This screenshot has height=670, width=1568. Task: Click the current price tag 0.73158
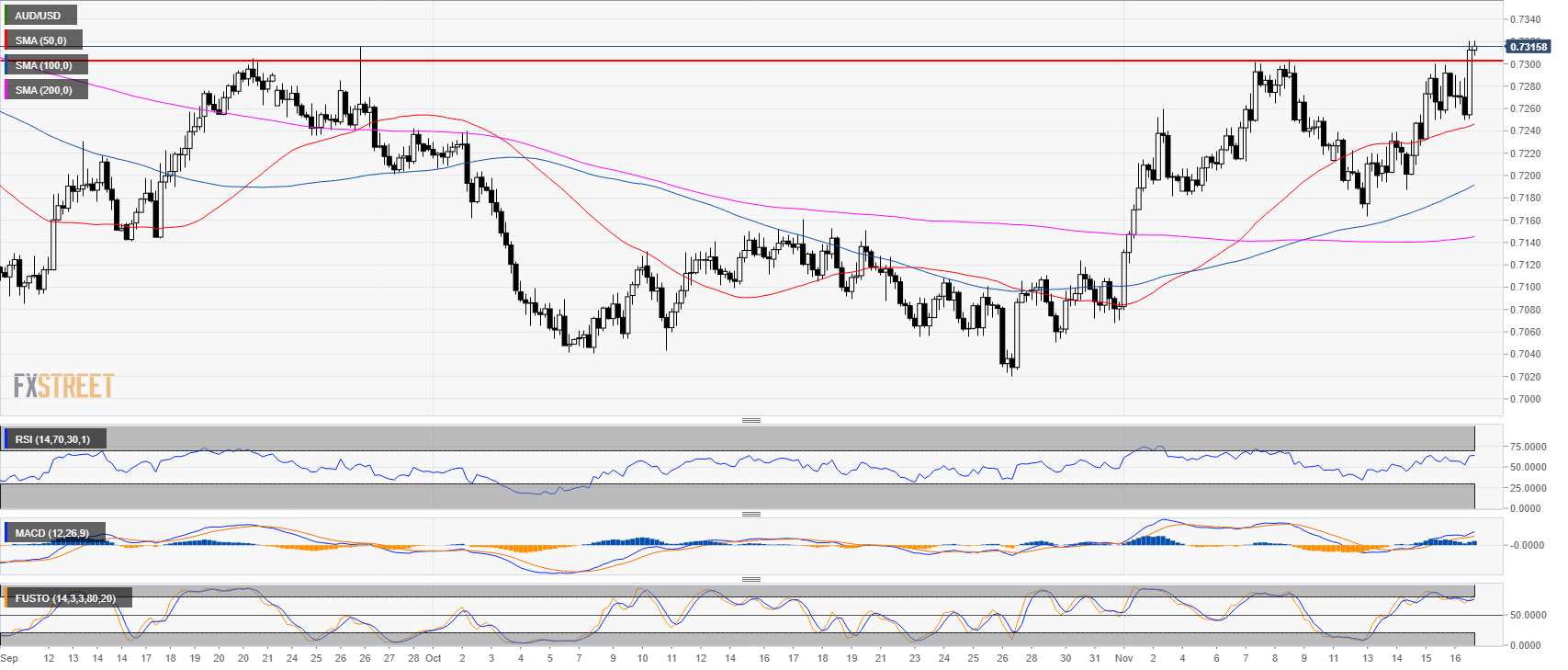click(1528, 47)
